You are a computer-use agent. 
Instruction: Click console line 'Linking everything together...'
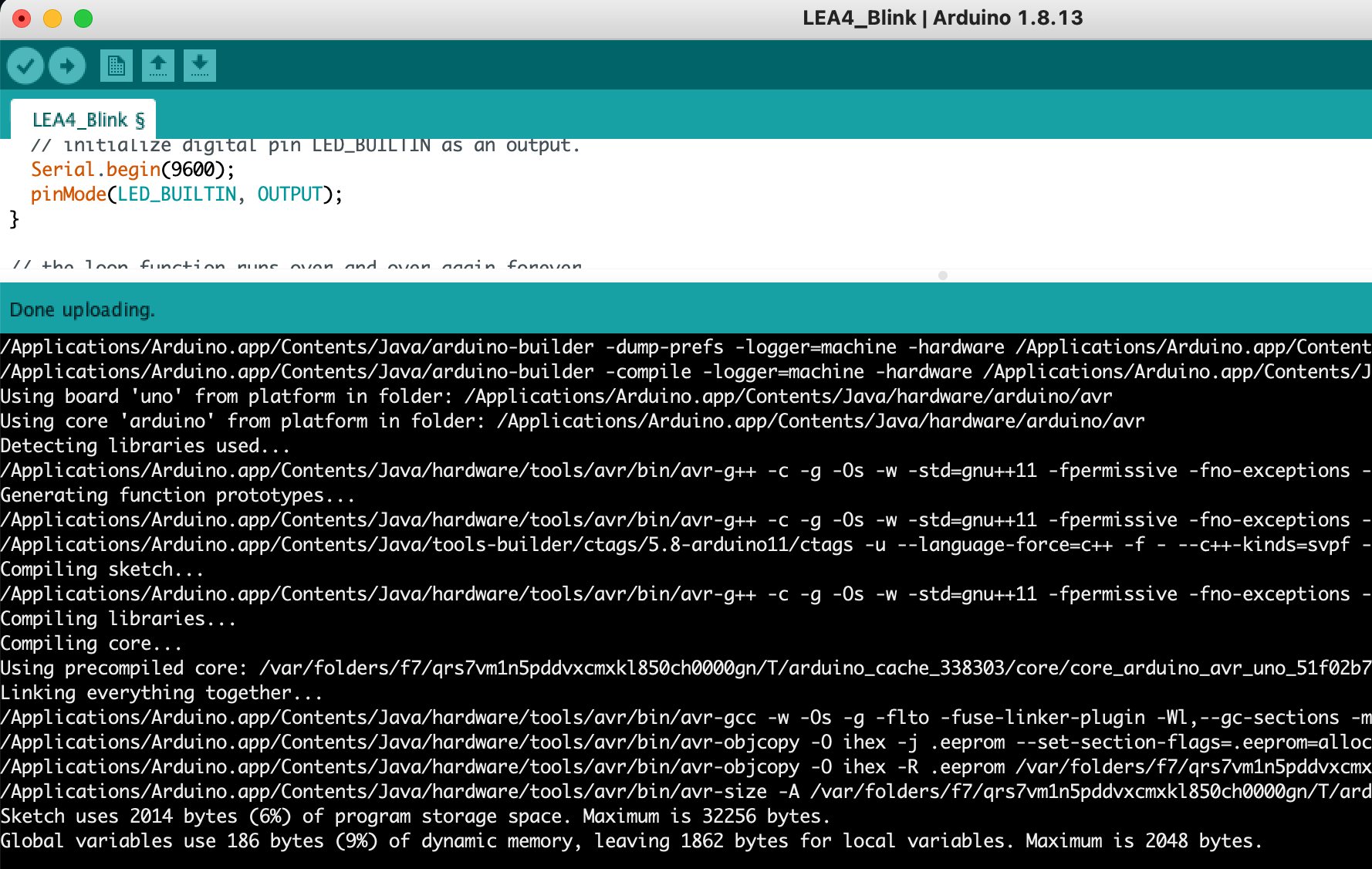click(161, 692)
